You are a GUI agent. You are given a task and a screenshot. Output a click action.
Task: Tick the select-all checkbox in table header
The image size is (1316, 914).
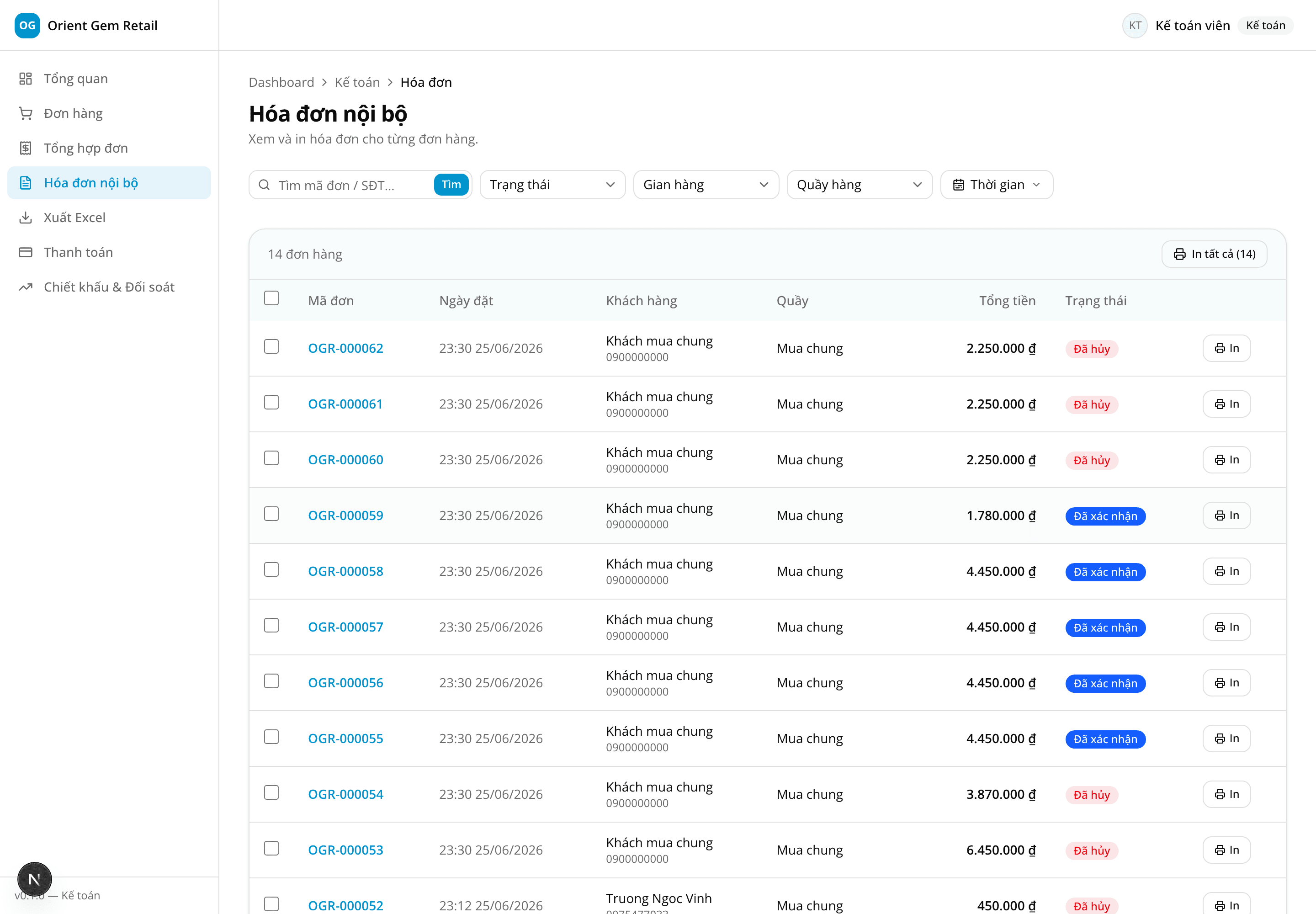coord(271,298)
